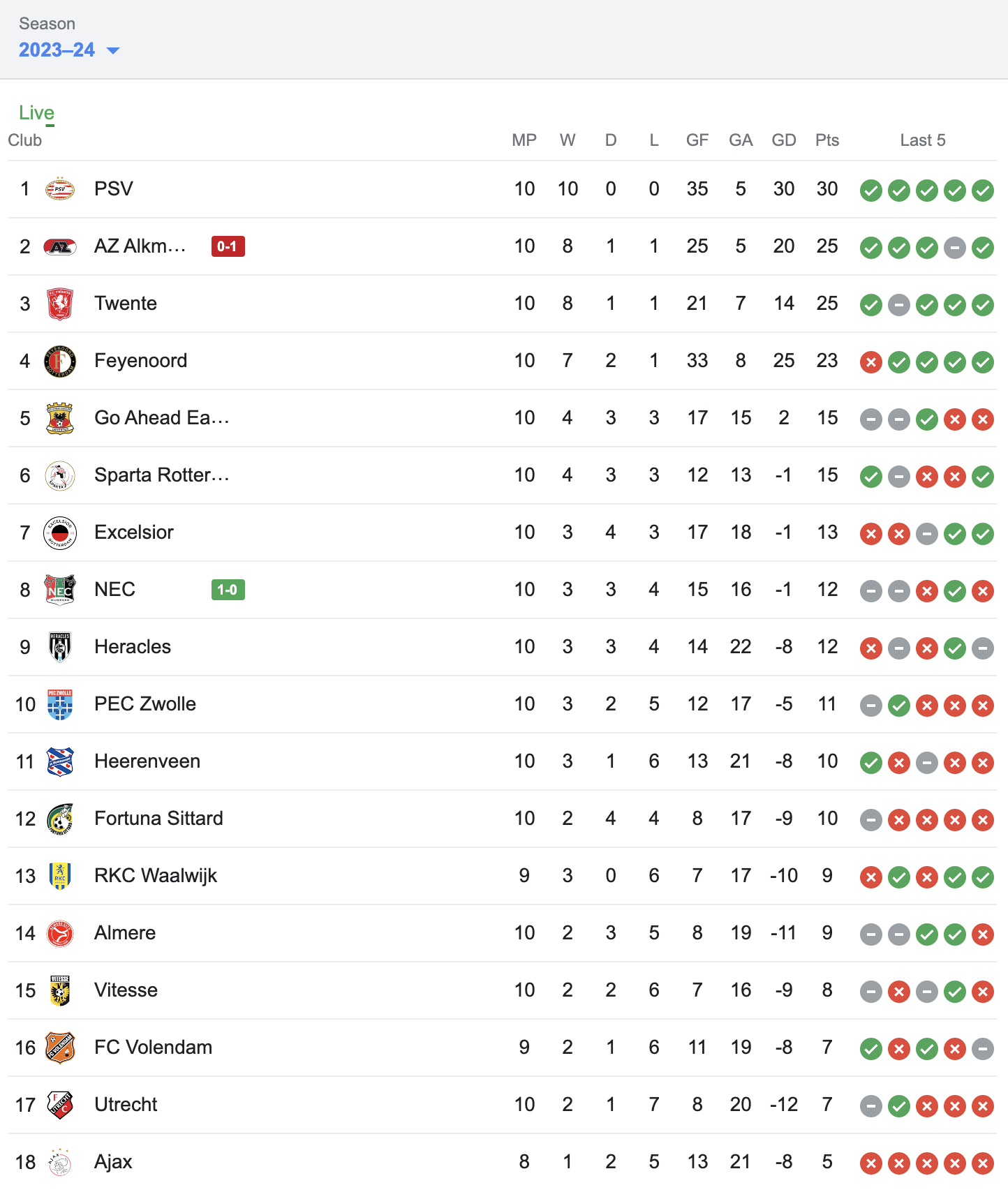Click Feyenoord's red loss icon in Last 5
The height and width of the screenshot is (1199, 1008).
[x=871, y=362]
